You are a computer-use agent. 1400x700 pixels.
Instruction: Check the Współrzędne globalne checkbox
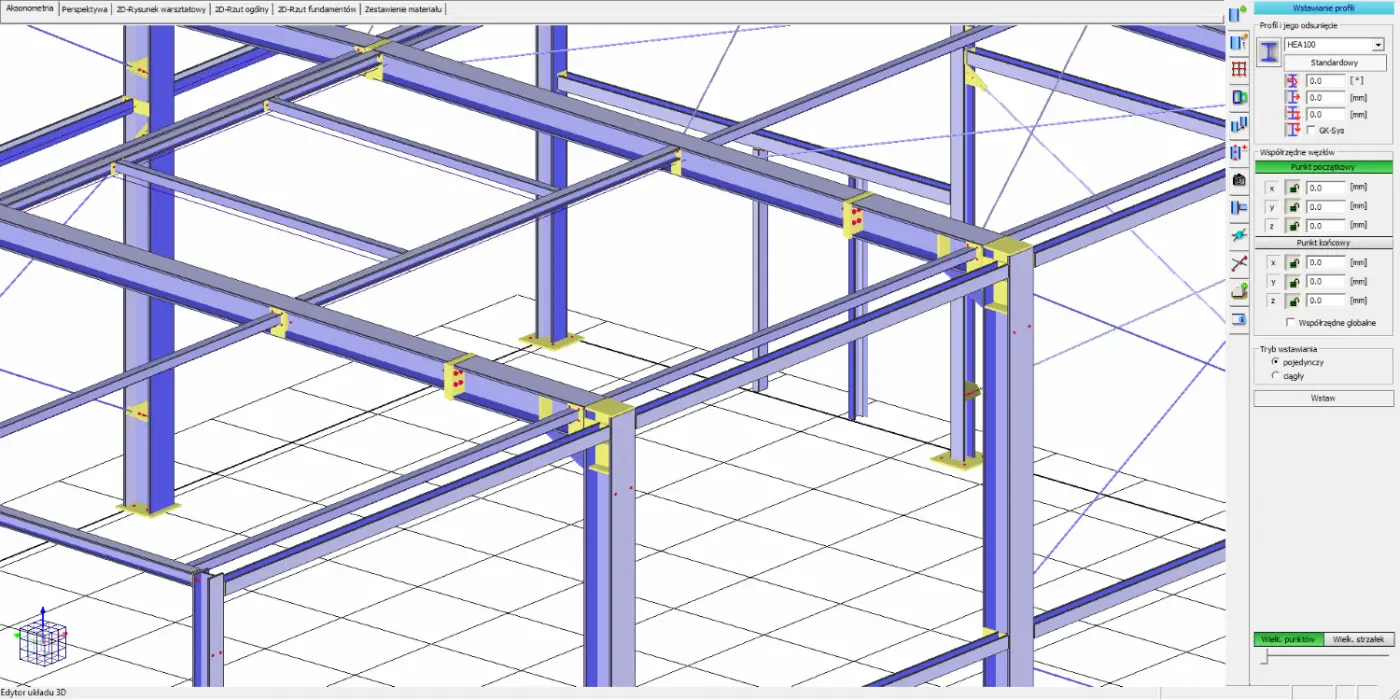coord(1290,323)
